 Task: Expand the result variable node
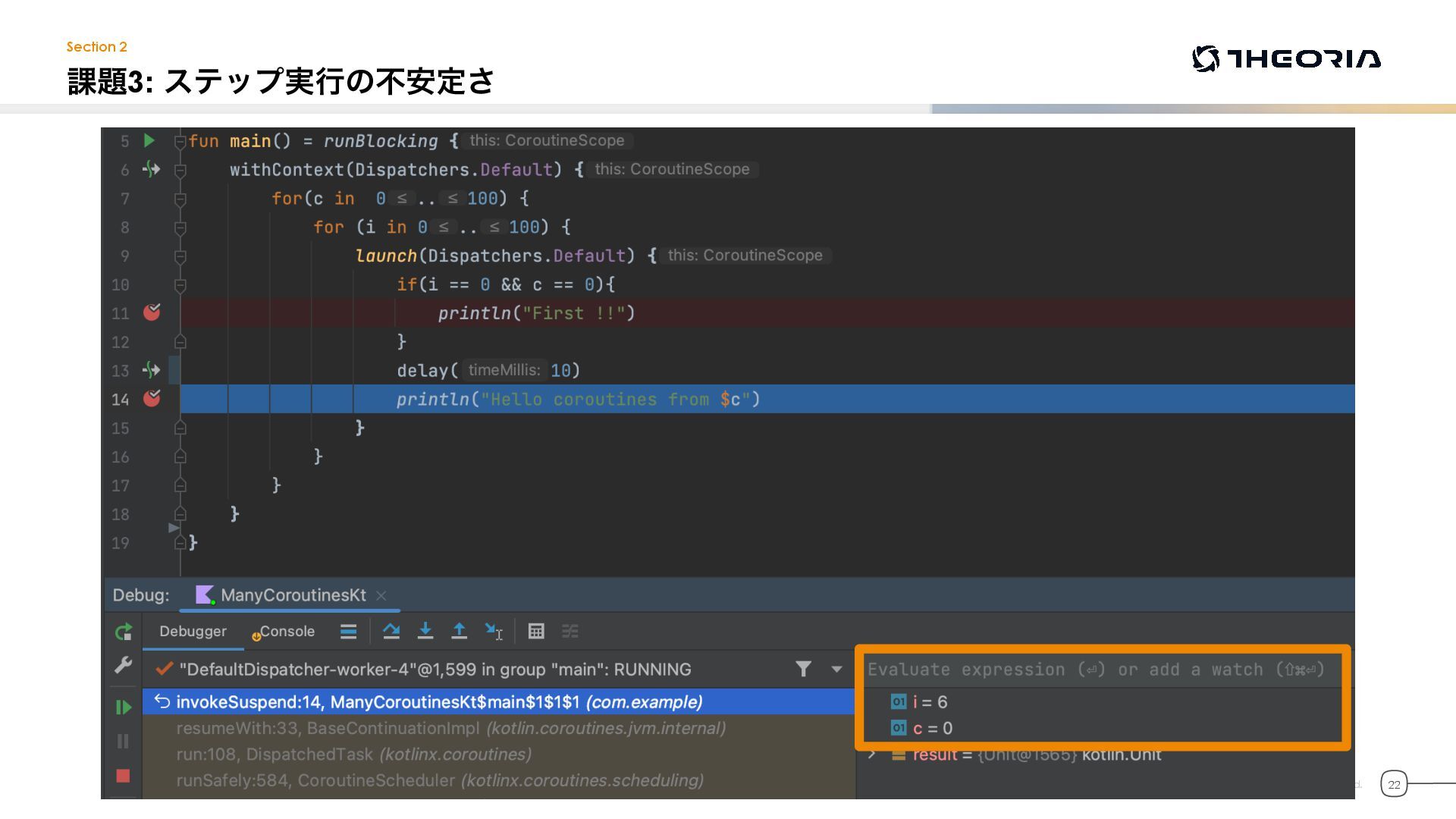872,755
